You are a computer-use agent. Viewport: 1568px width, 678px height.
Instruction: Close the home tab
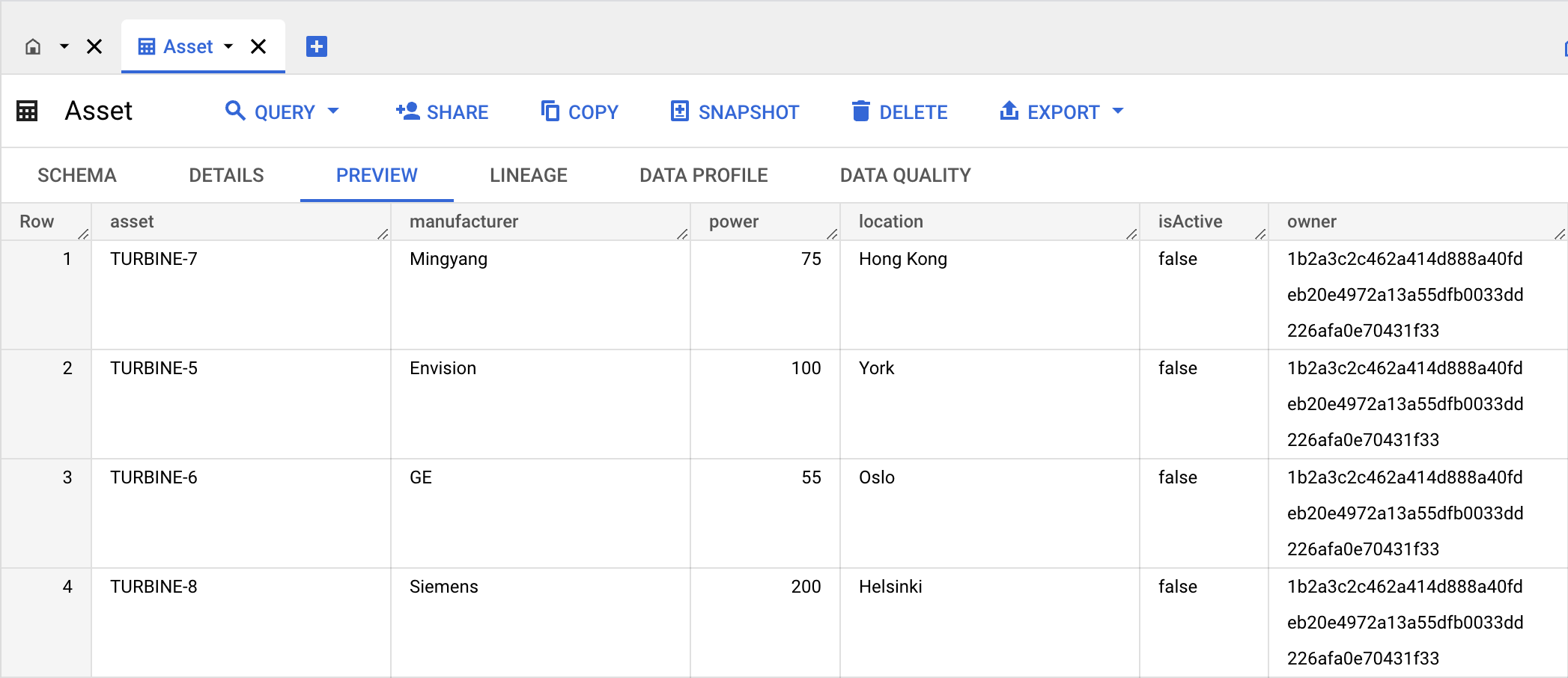[94, 46]
